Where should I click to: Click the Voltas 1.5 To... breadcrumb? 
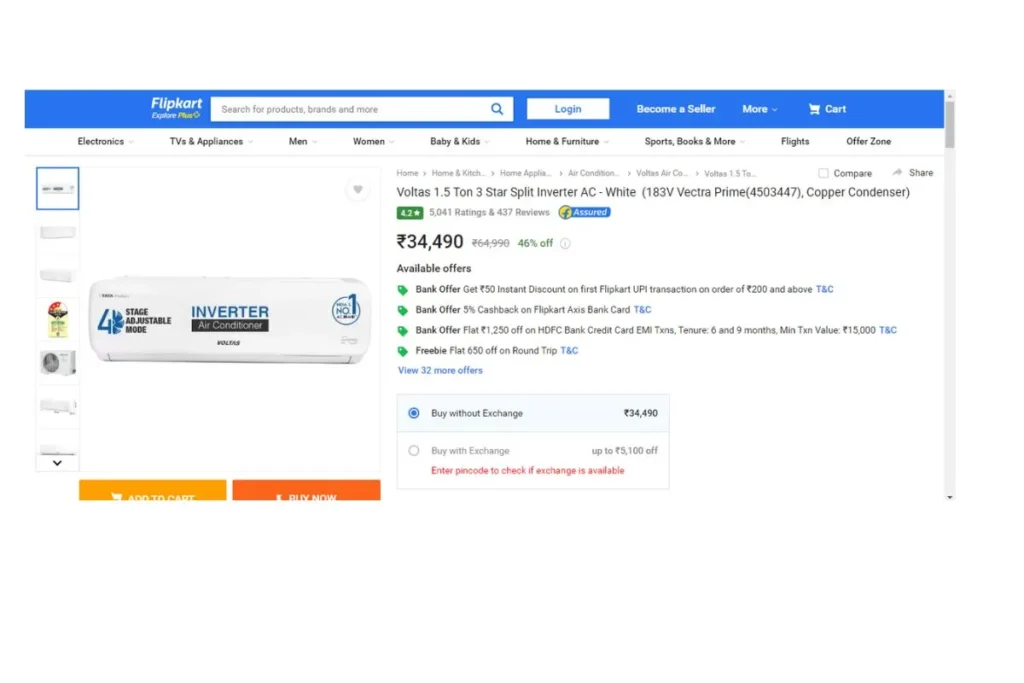click(730, 173)
